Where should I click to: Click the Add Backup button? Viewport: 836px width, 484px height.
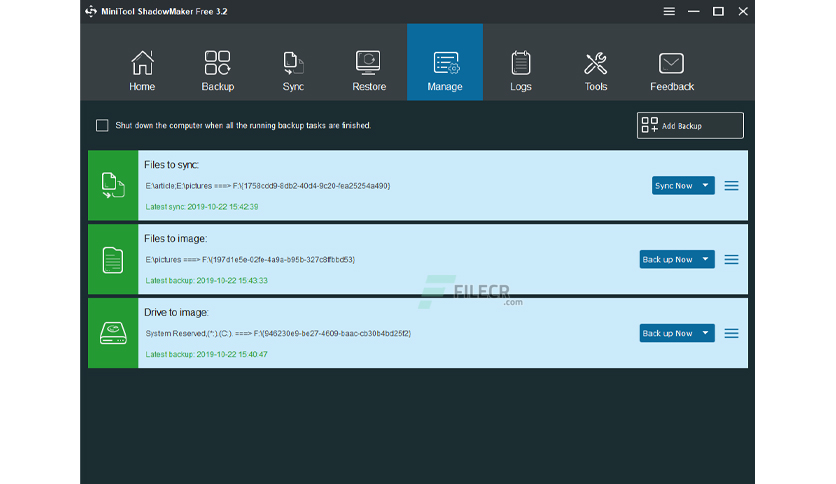point(690,125)
